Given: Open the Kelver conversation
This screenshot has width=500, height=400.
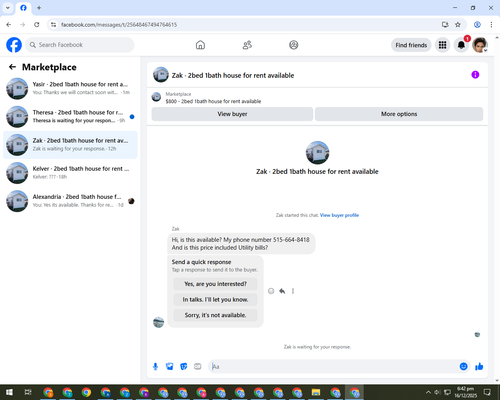Looking at the screenshot, I should (70, 173).
